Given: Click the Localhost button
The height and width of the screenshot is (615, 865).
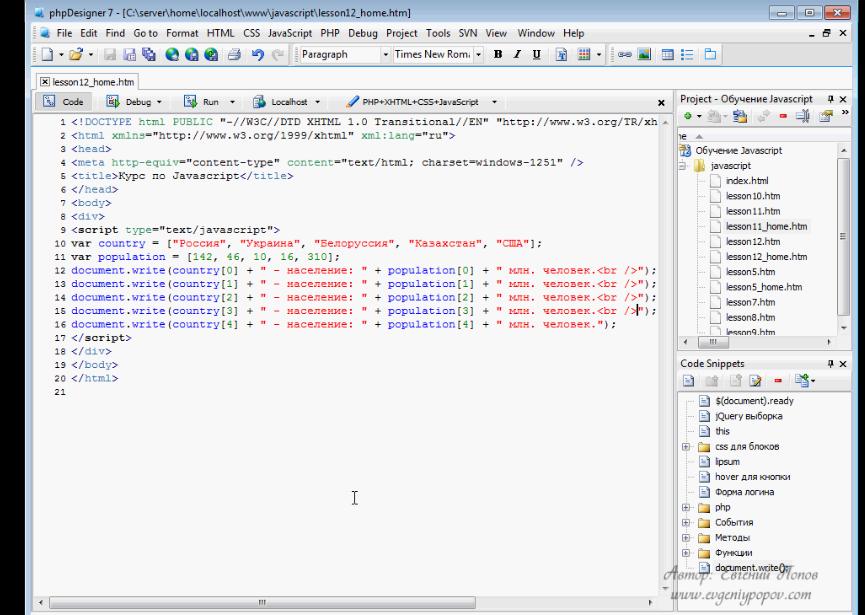Looking at the screenshot, I should click(x=280, y=101).
